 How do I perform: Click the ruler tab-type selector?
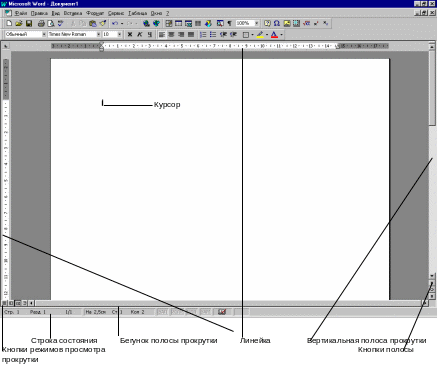click(x=6, y=46)
